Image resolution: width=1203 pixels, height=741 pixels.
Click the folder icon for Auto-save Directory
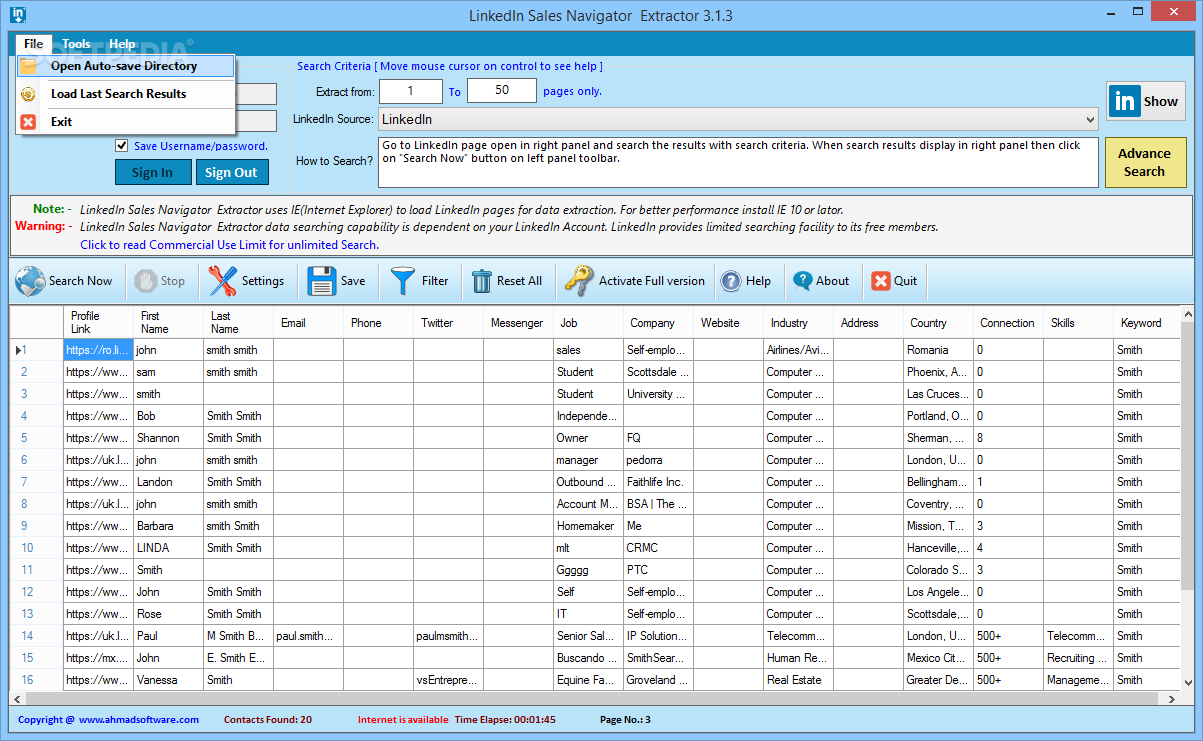point(29,66)
